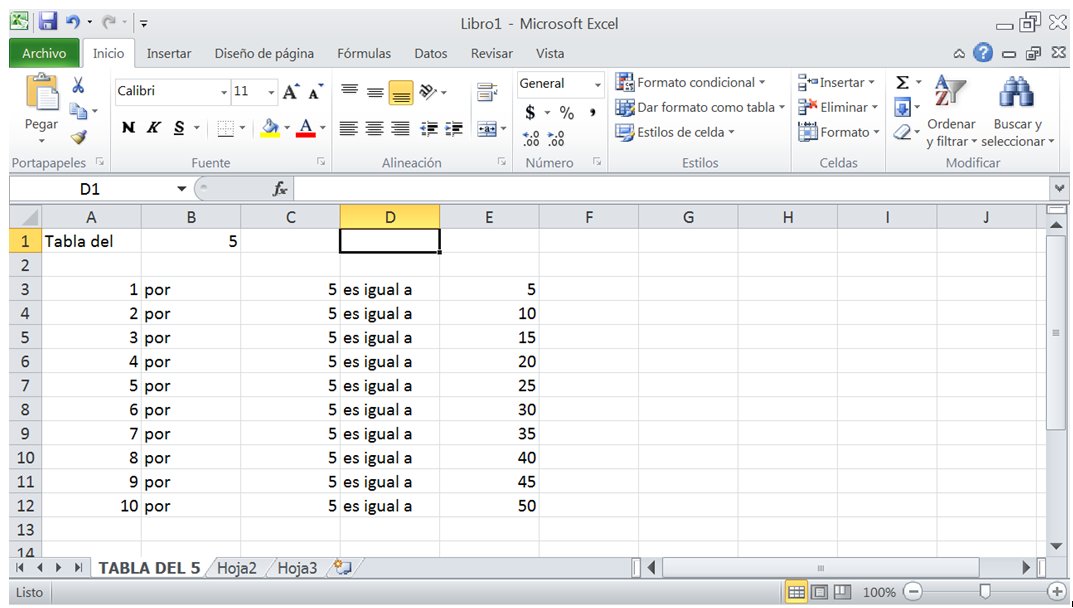Viewport: 1073px width, 608px height.
Task: Click the Format Painter brush icon
Action: click(x=79, y=137)
